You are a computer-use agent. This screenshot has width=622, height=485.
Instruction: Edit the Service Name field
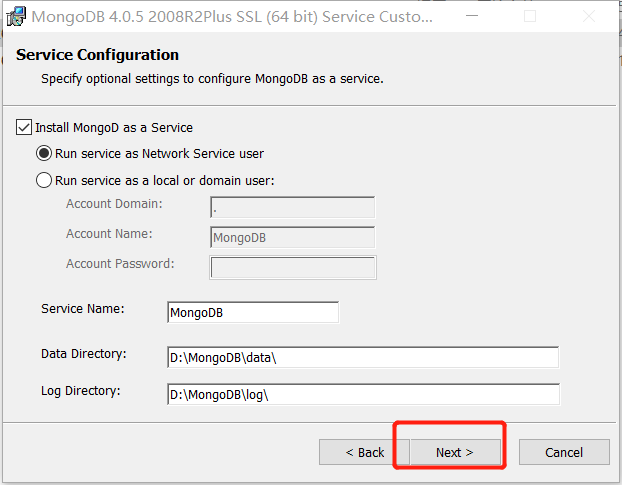tap(253, 312)
